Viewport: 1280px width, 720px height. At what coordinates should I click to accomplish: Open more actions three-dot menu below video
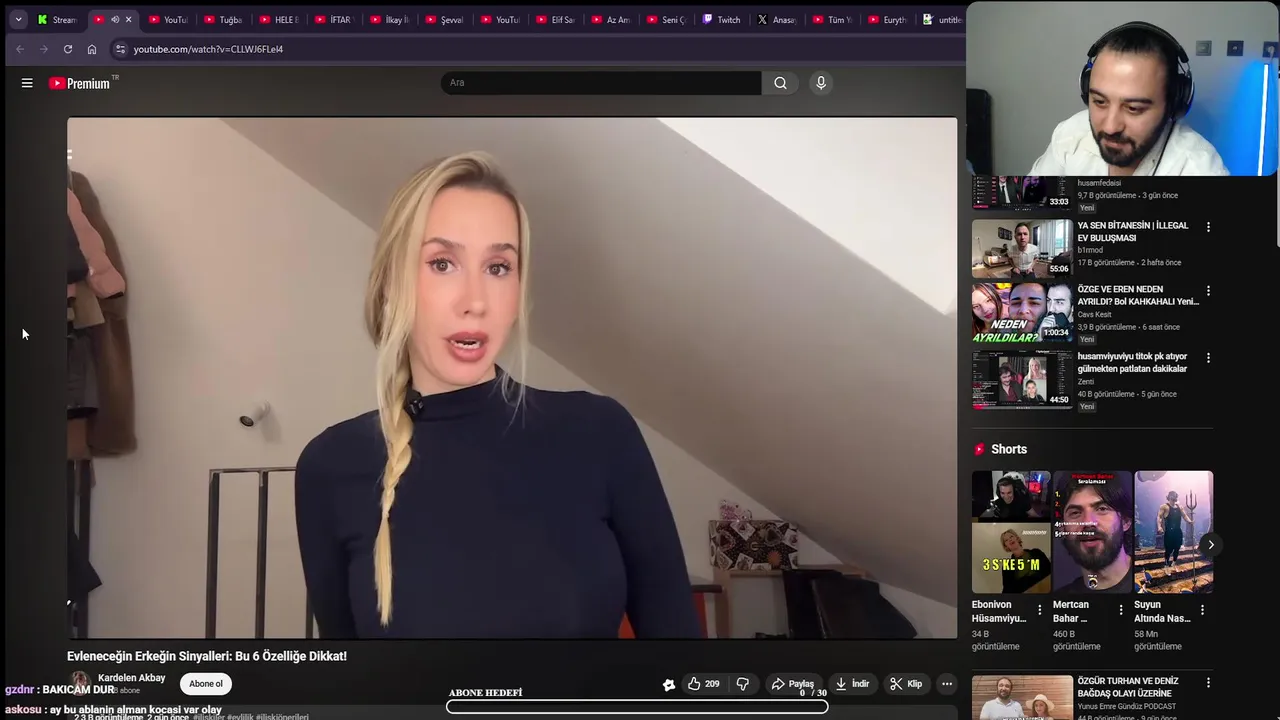(x=947, y=684)
